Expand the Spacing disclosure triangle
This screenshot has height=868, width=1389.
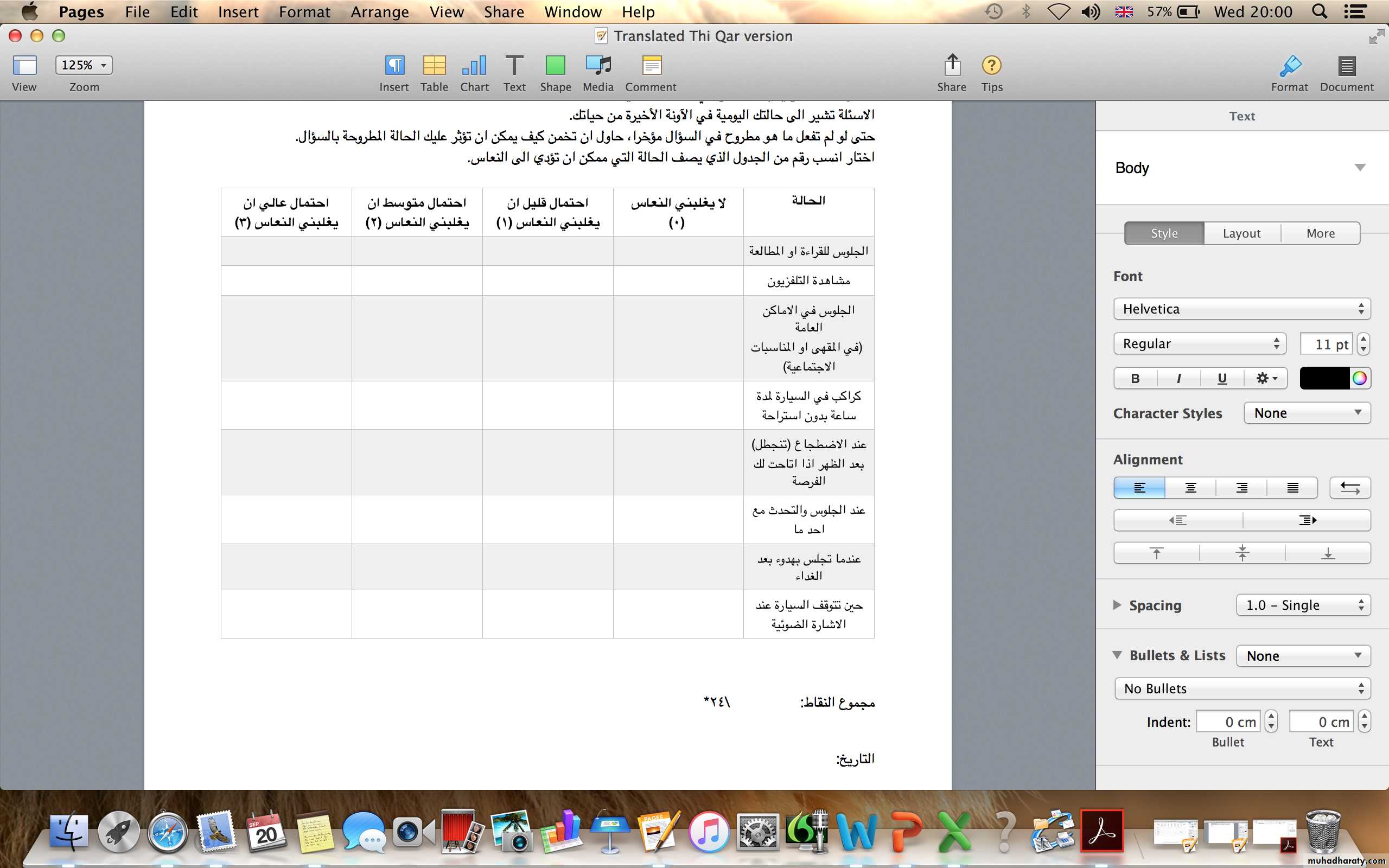pyautogui.click(x=1117, y=604)
